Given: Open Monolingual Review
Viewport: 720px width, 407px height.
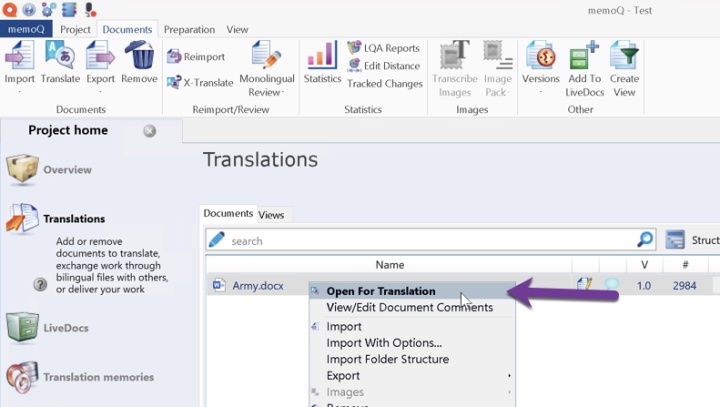Looking at the screenshot, I should click(x=267, y=69).
